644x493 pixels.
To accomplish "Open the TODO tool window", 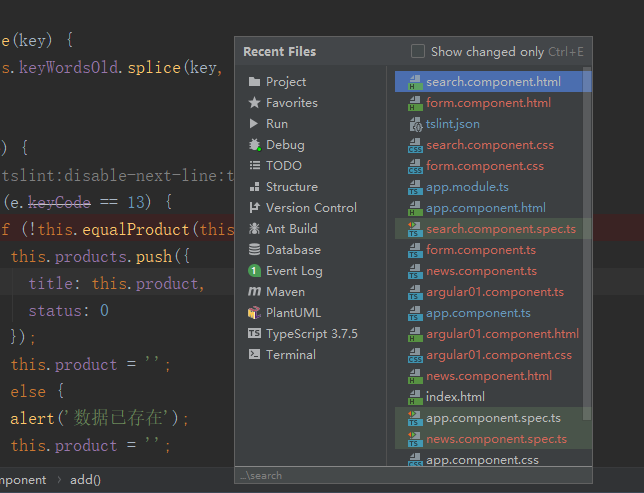I will point(283,166).
